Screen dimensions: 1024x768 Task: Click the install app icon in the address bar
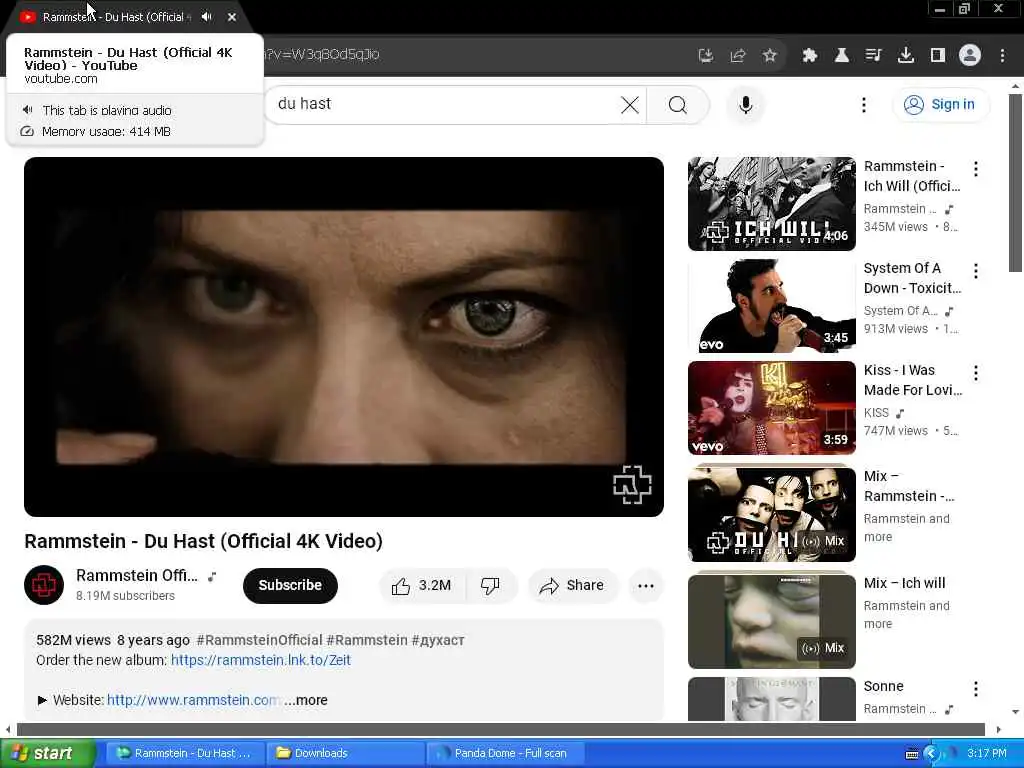[705, 56]
